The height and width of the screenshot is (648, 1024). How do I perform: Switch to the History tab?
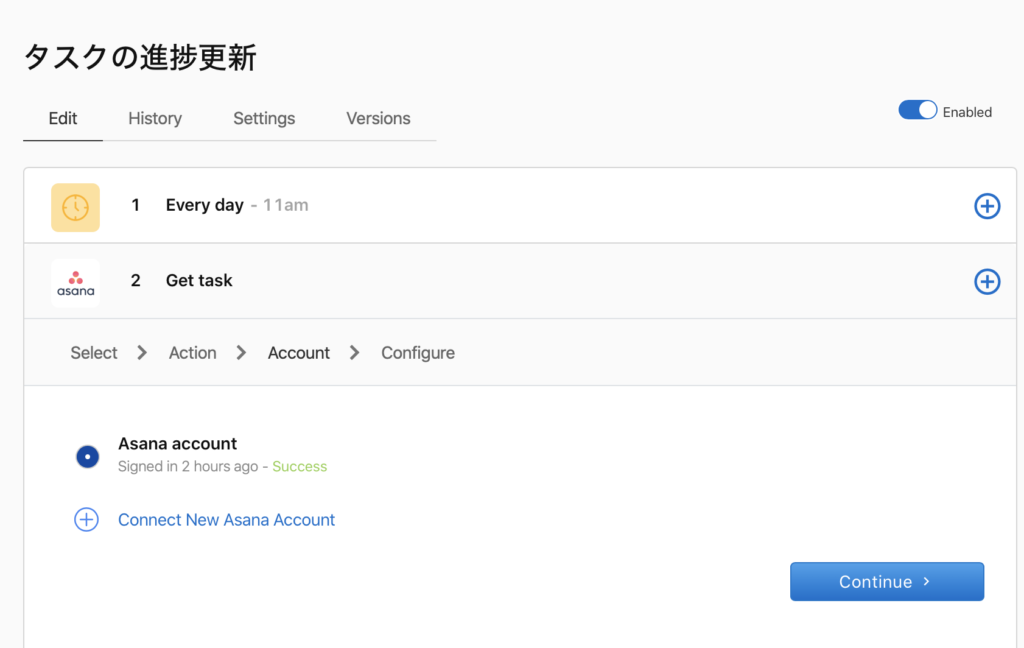click(x=155, y=118)
